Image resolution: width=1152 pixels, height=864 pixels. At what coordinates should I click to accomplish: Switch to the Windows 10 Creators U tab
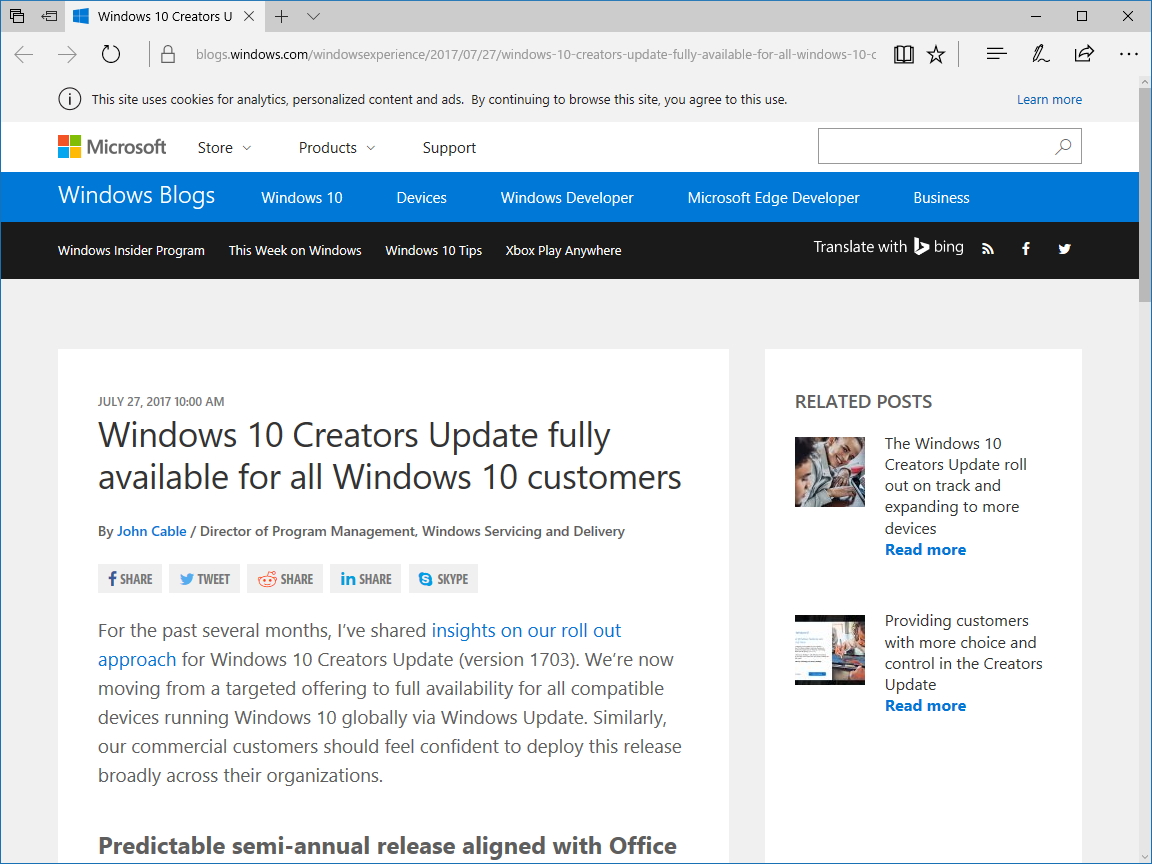click(x=163, y=16)
